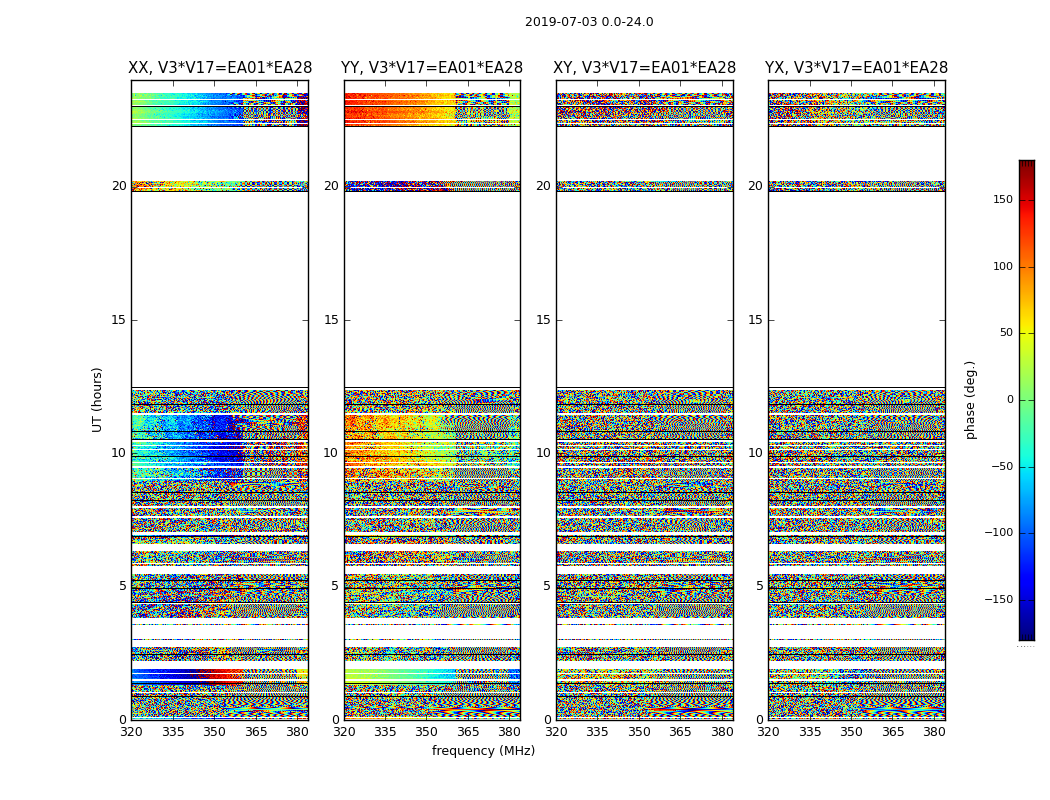Image resolution: width=1050 pixels, height=800 pixels.
Task: Click x-axis tick 350 under the XX panel
Action: tap(214, 732)
